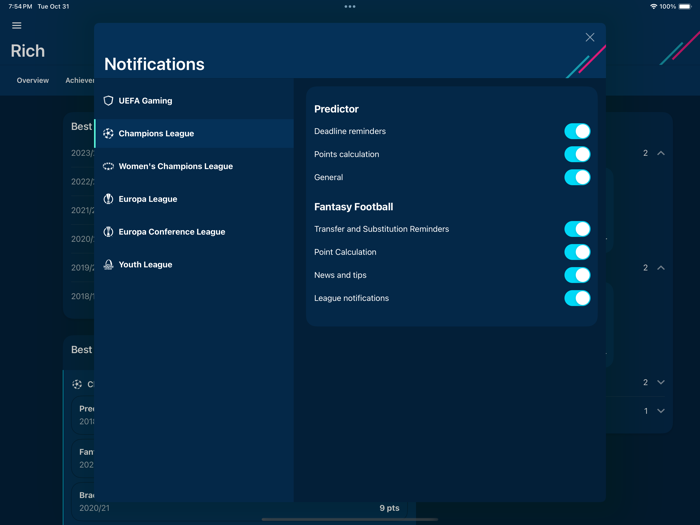Click the 'Fantasy Football' section heading
The width and height of the screenshot is (700, 525).
(x=354, y=207)
